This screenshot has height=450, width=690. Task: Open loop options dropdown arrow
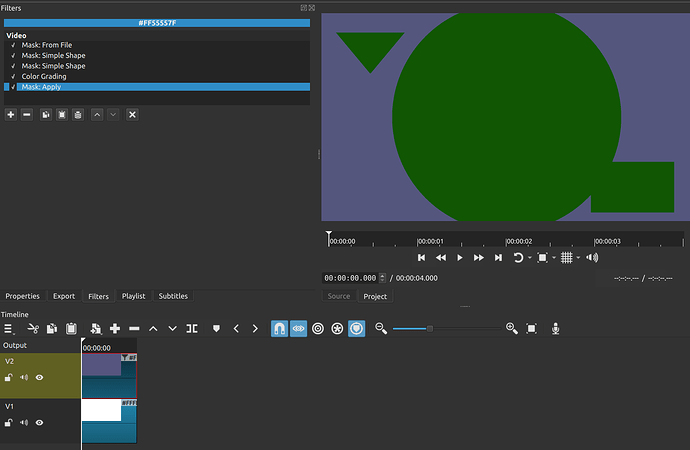click(x=530, y=258)
